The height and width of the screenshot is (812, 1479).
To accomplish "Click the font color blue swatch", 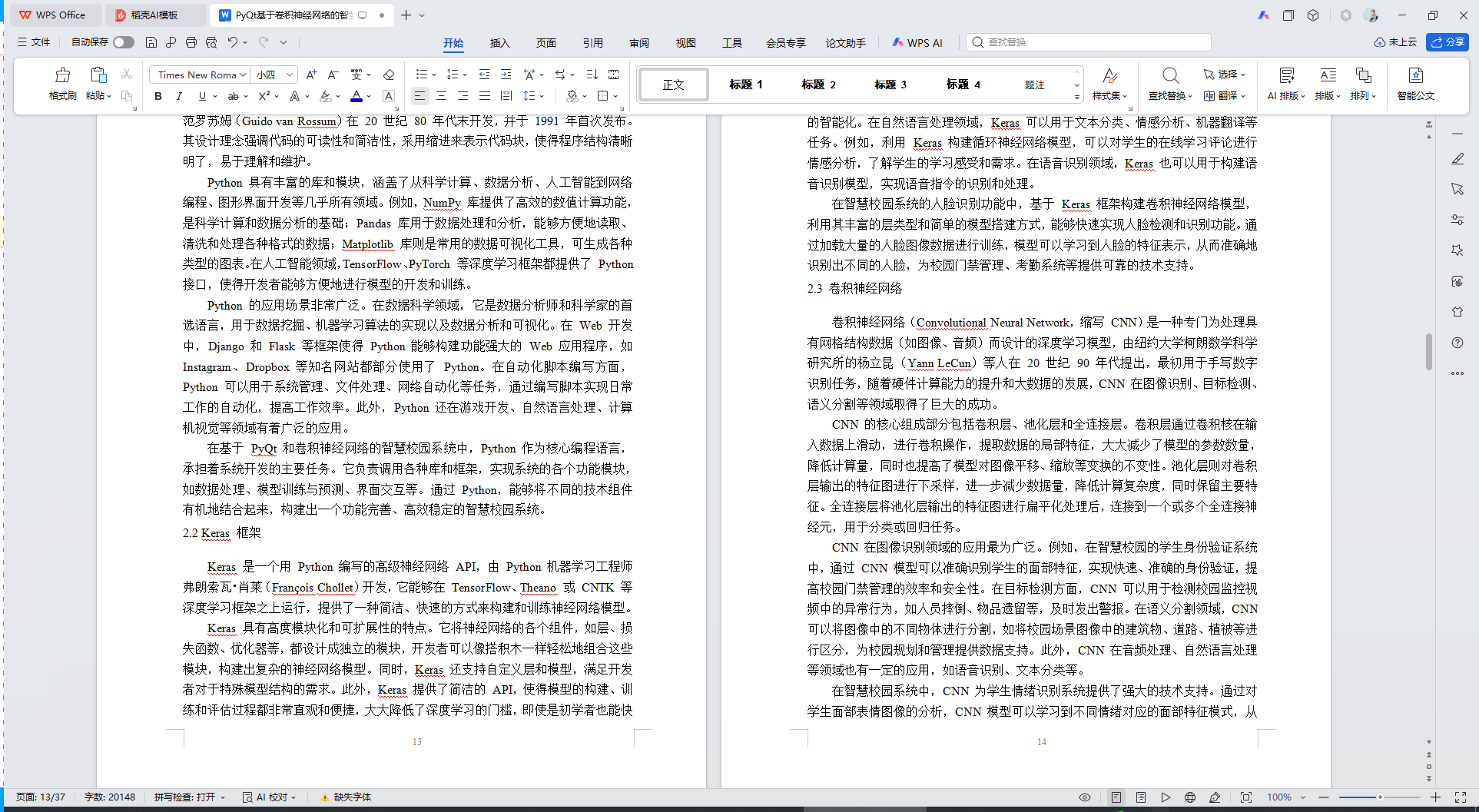I will point(356,96).
